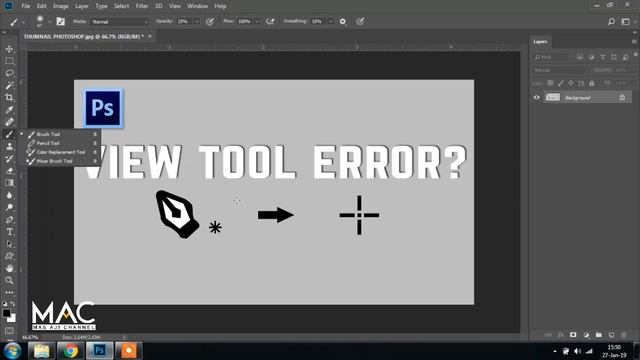The height and width of the screenshot is (360, 640).
Task: Open the Opacity value dropdown arrow
Action: click(x=197, y=22)
